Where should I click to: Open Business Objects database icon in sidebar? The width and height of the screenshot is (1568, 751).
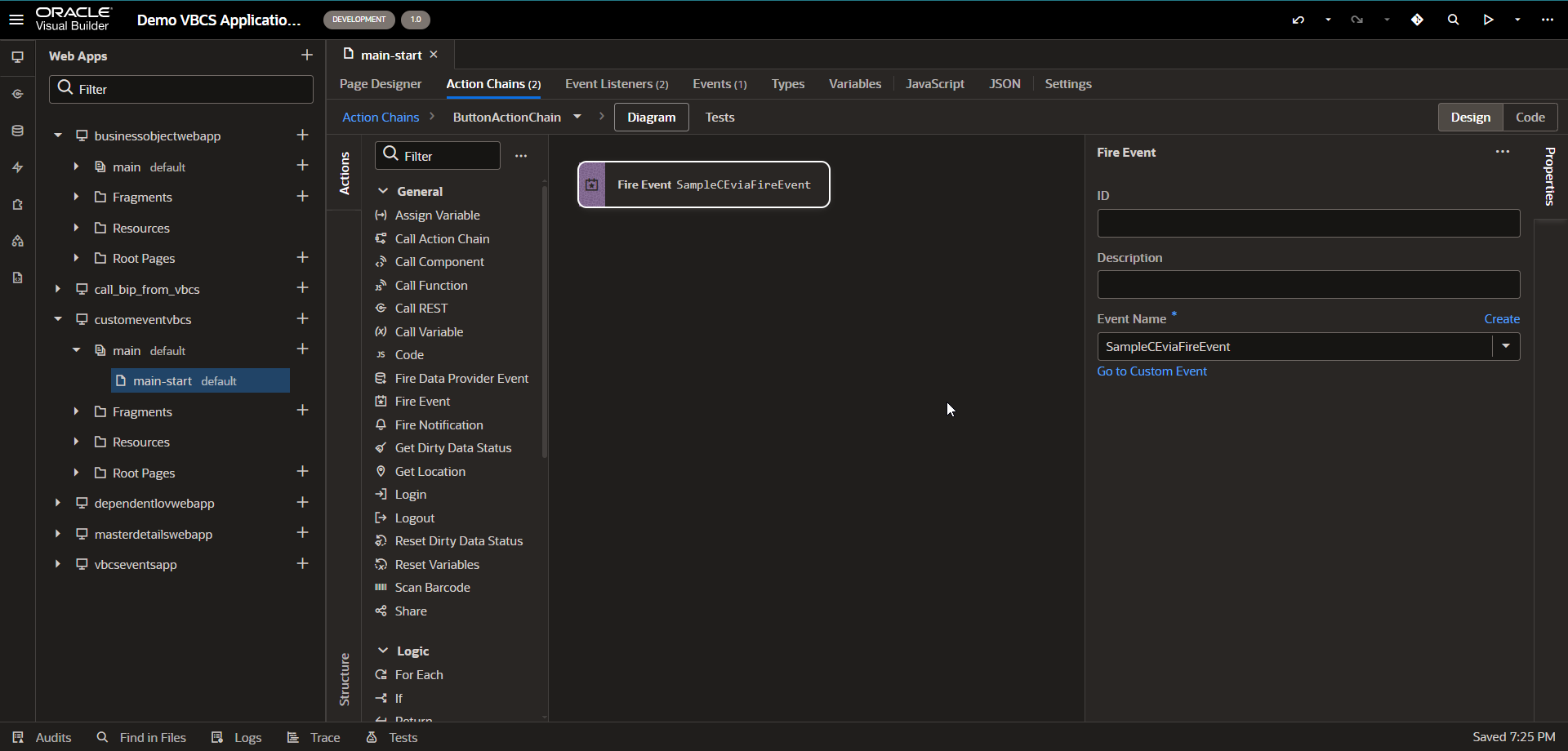[17, 131]
